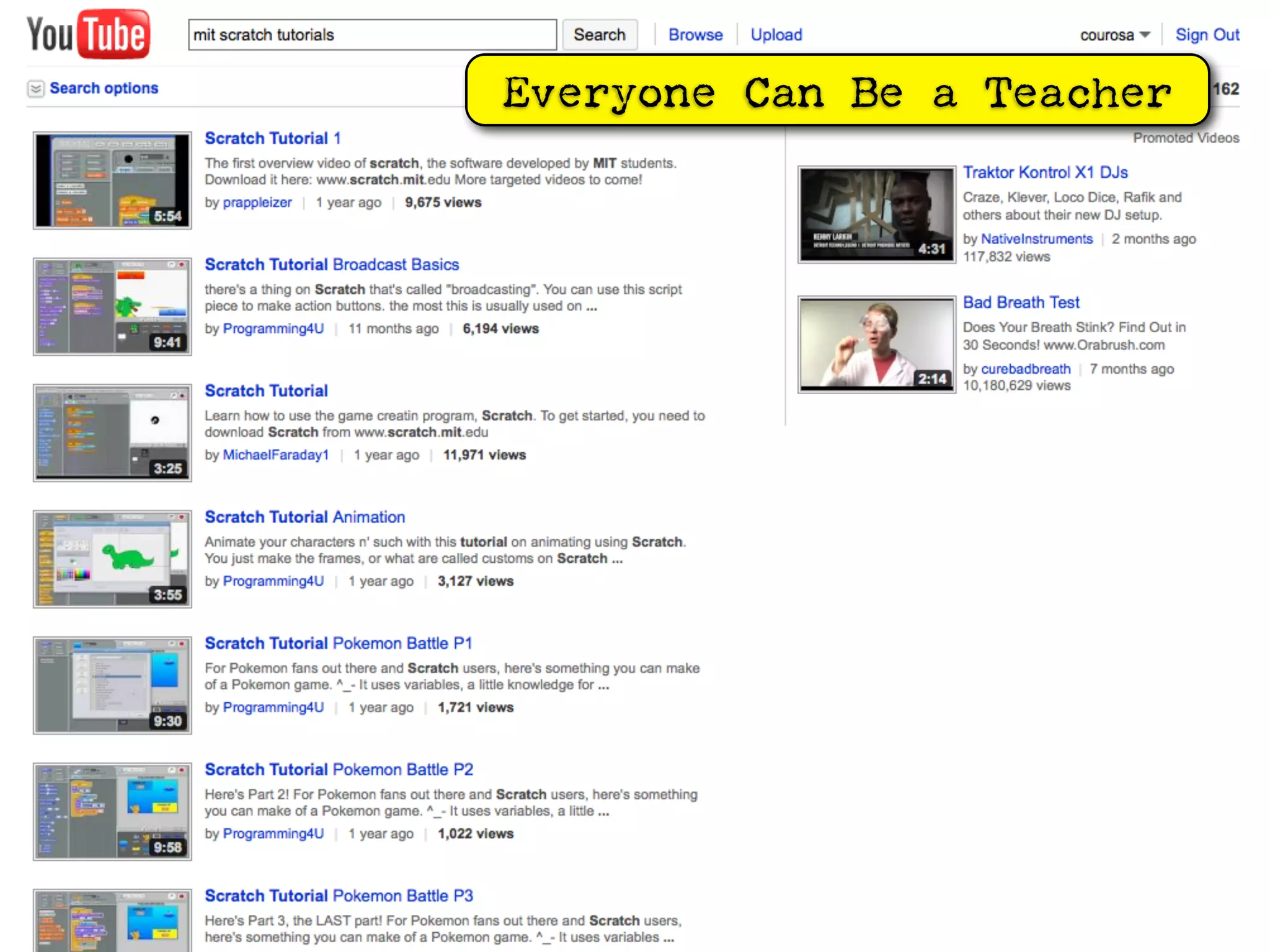The image size is (1270, 952).
Task: Expand the Search options chevron icon
Action: [36, 89]
